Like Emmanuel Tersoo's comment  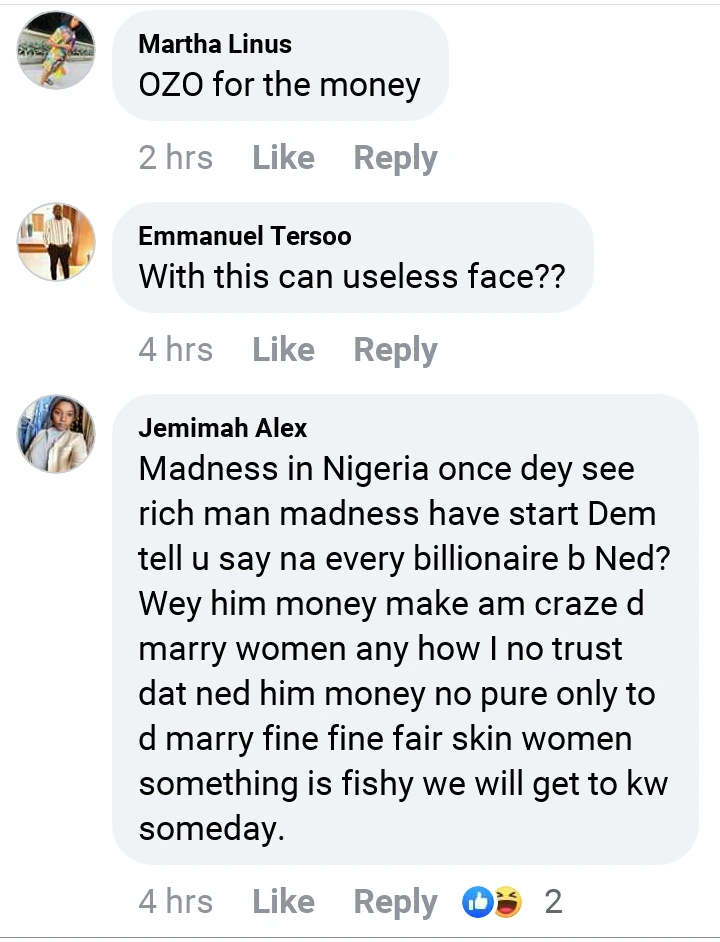283,350
